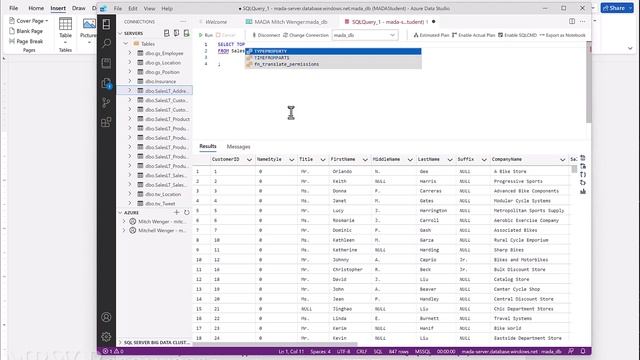This screenshot has width=640, height=360.
Task: Choose TIMEFROMPARTS from the autocomplete list
Action: [x=333, y=58]
